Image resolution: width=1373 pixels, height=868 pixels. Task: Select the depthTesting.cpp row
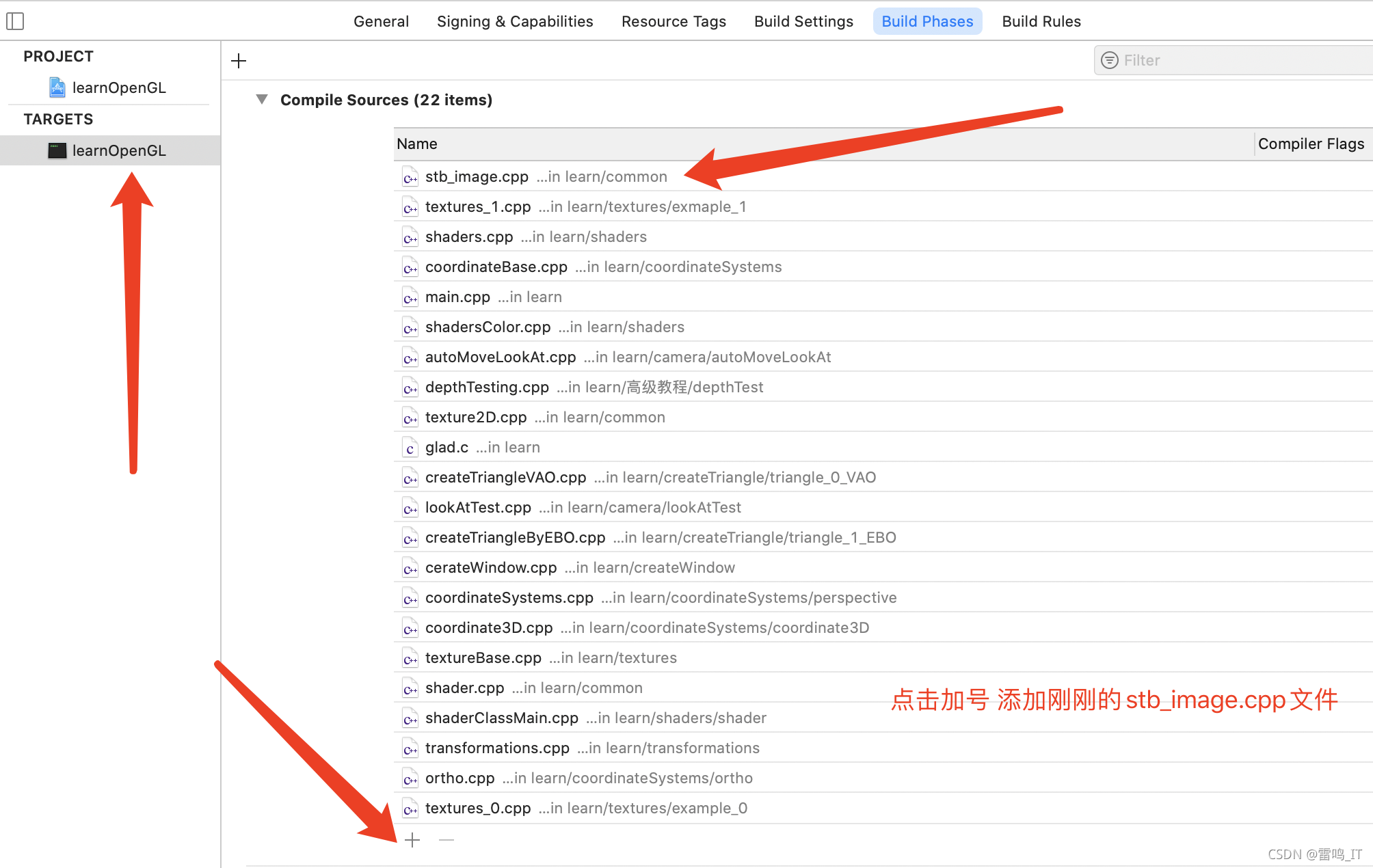pyautogui.click(x=487, y=387)
